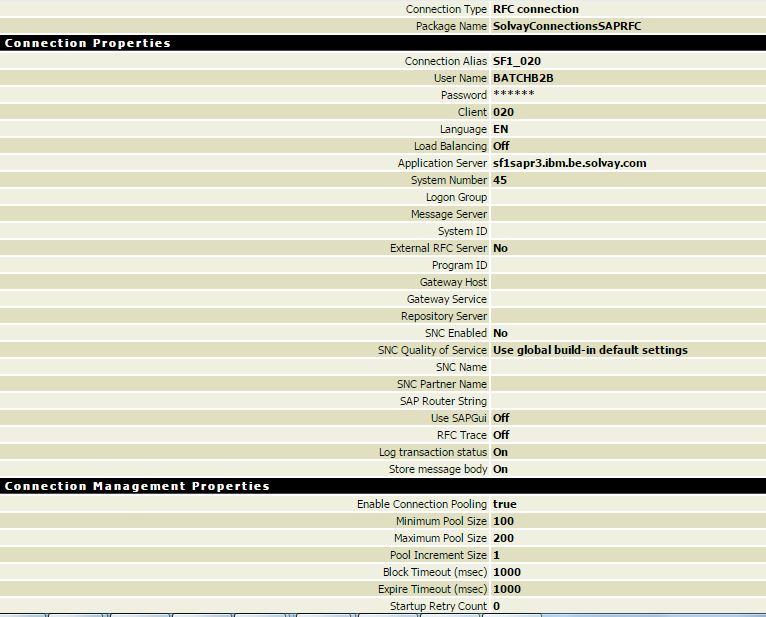Viewport: 766px width, 617px height.
Task: Click the 'Client' label
Action: point(472,112)
